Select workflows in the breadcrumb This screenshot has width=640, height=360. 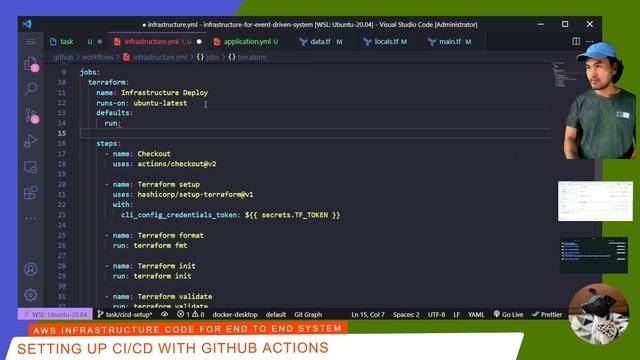click(x=98, y=57)
